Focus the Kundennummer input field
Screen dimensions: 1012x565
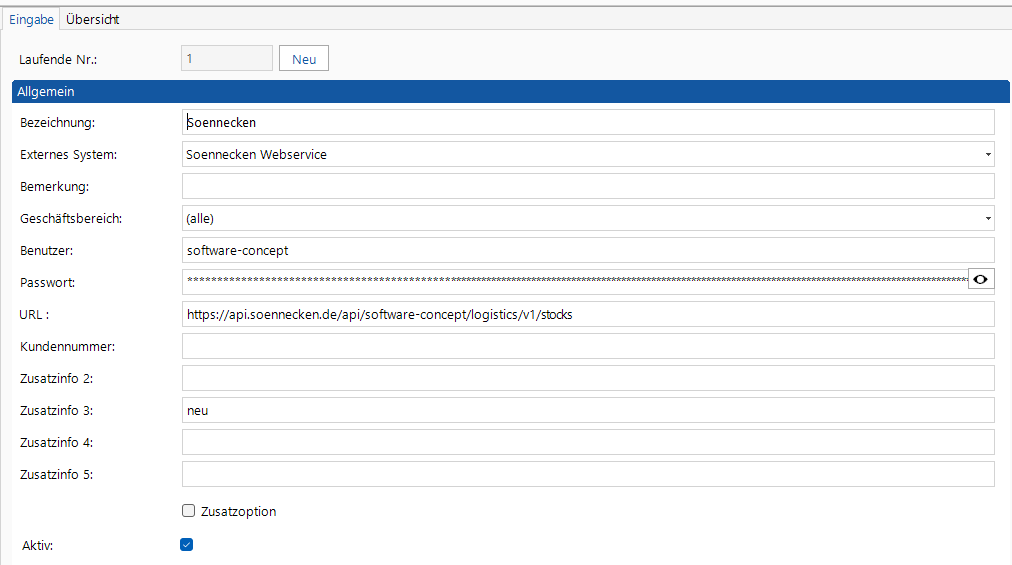(588, 346)
